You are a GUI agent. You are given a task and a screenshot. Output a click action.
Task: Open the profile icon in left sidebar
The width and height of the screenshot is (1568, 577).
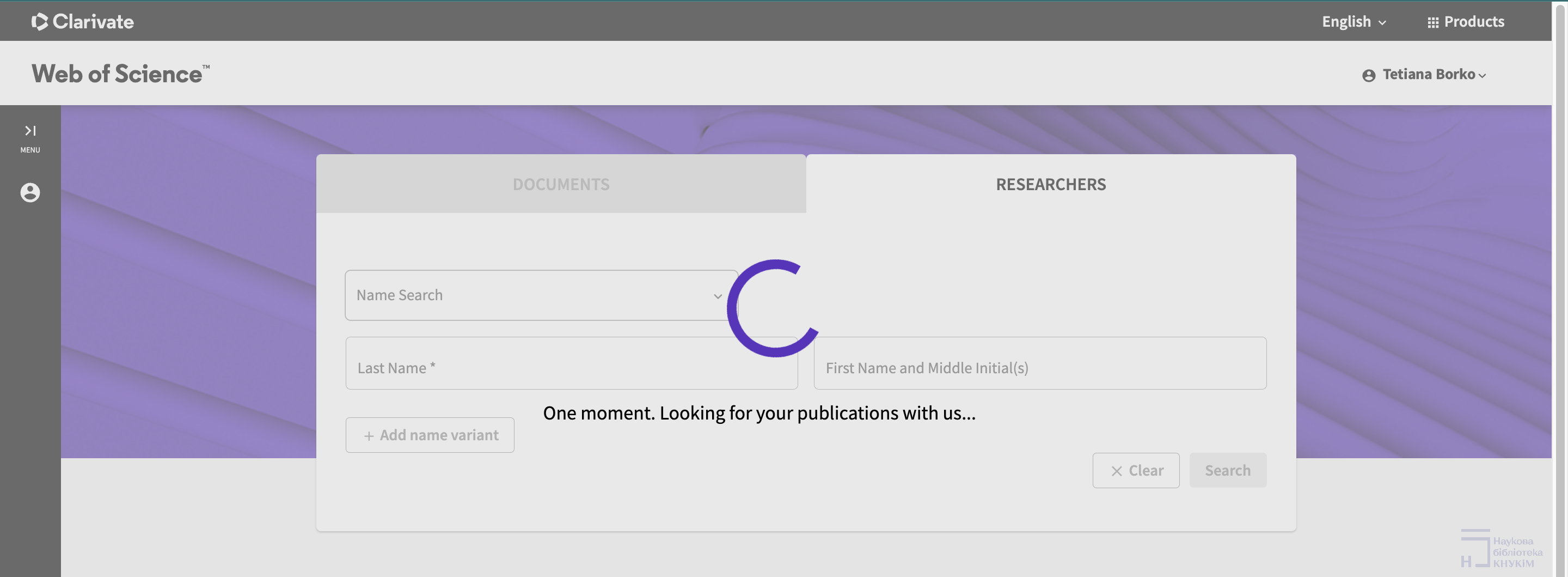click(30, 192)
